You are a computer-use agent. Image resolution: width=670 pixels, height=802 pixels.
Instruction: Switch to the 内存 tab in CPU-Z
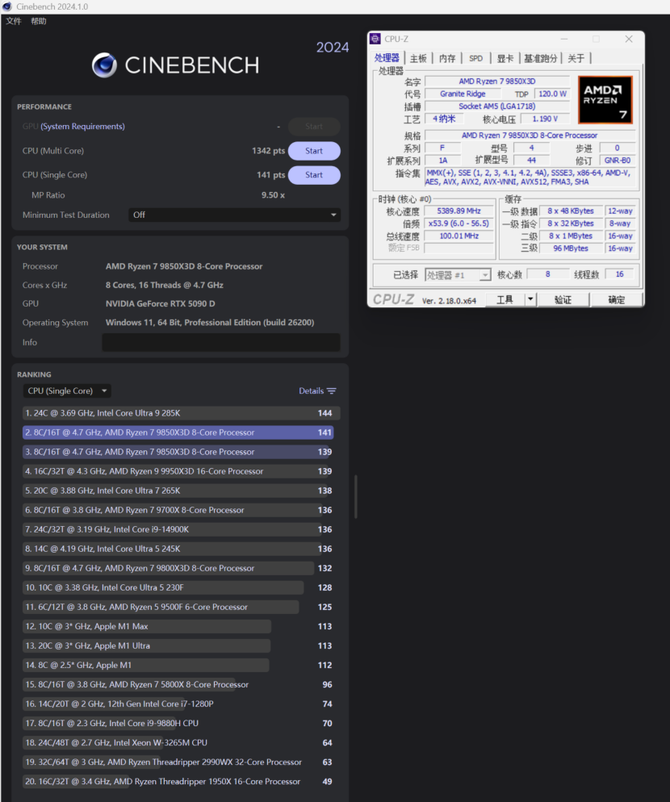[447, 59]
